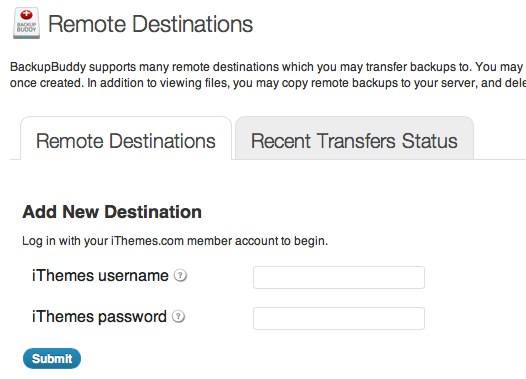This screenshot has width=526, height=379.
Task: Submit the iThemes login form
Action: click(x=52, y=359)
